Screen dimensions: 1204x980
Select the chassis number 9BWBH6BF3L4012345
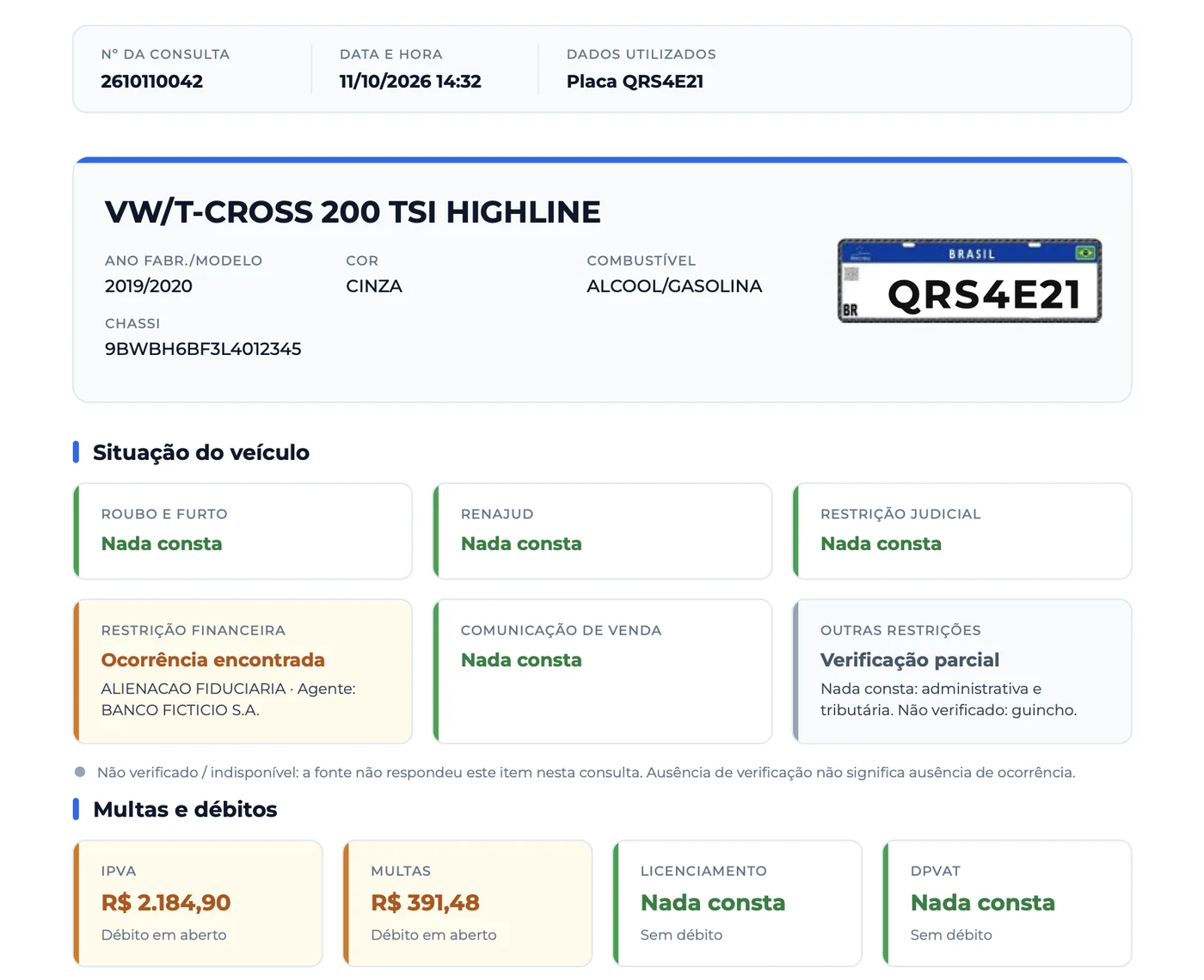[x=203, y=349]
